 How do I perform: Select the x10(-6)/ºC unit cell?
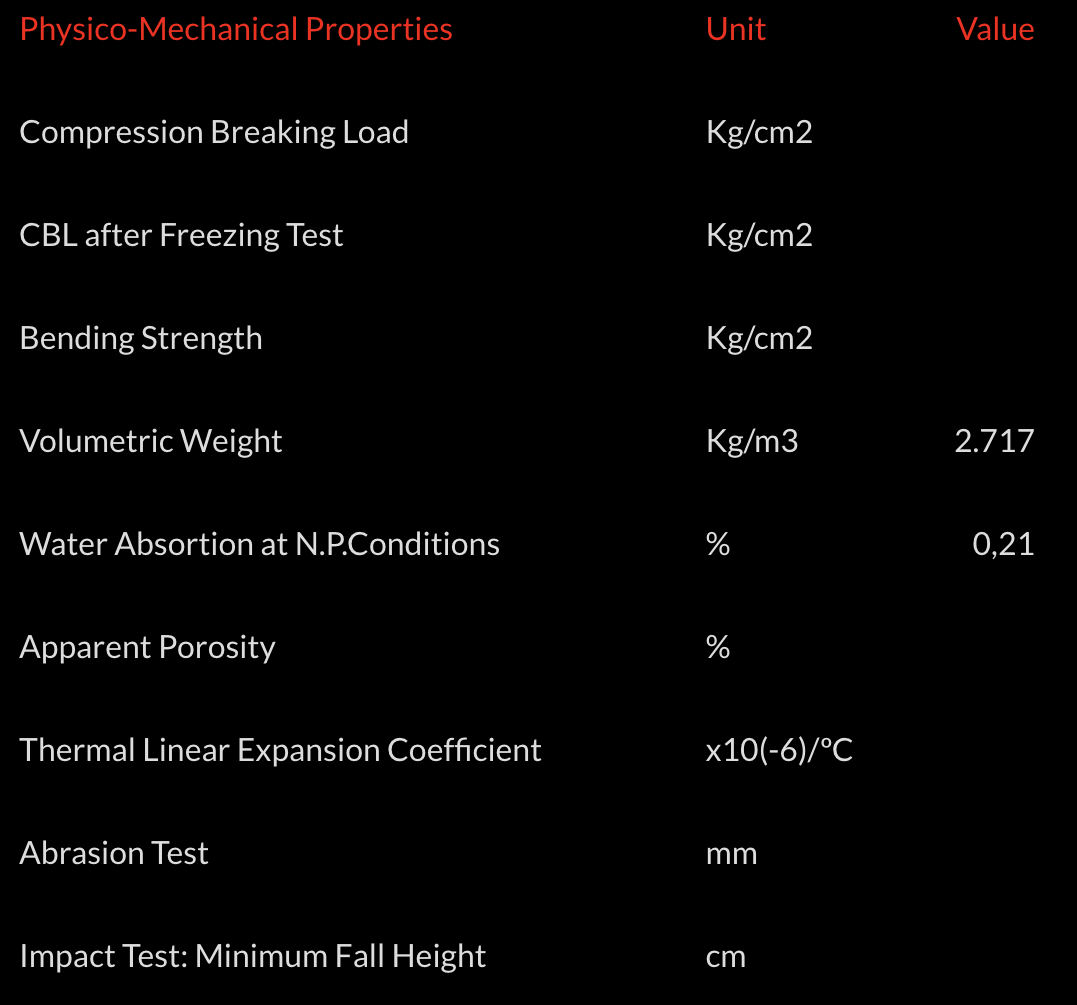click(x=779, y=750)
